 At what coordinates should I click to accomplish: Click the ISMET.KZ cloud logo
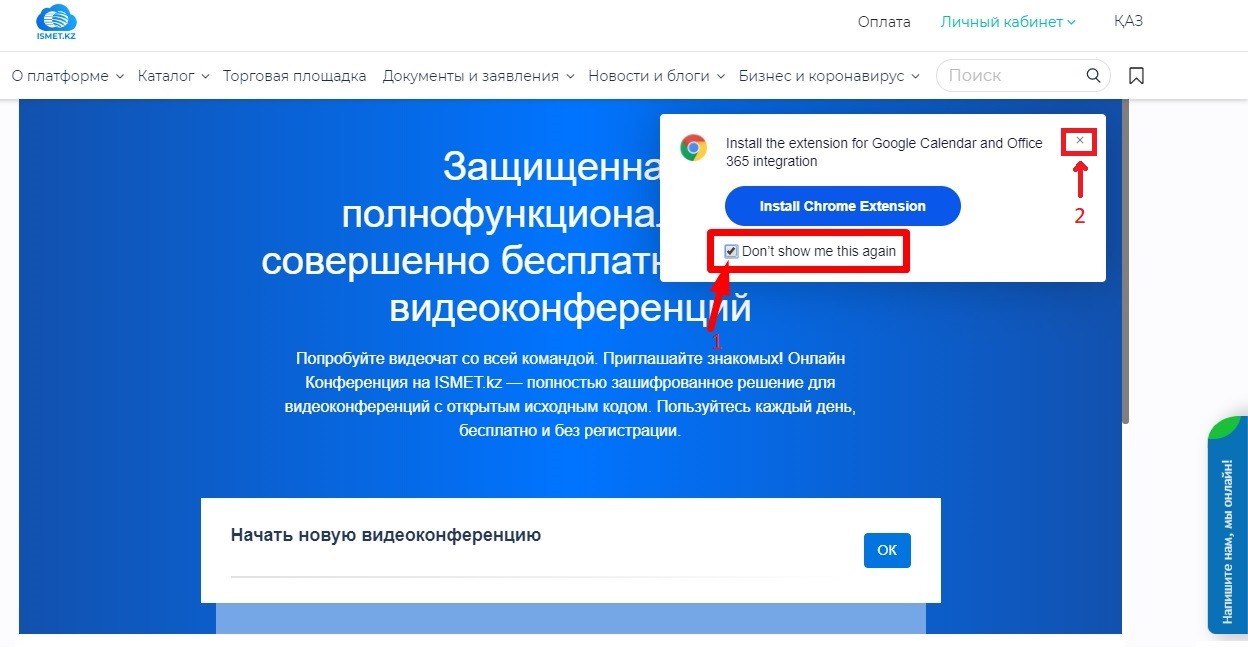click(x=56, y=22)
